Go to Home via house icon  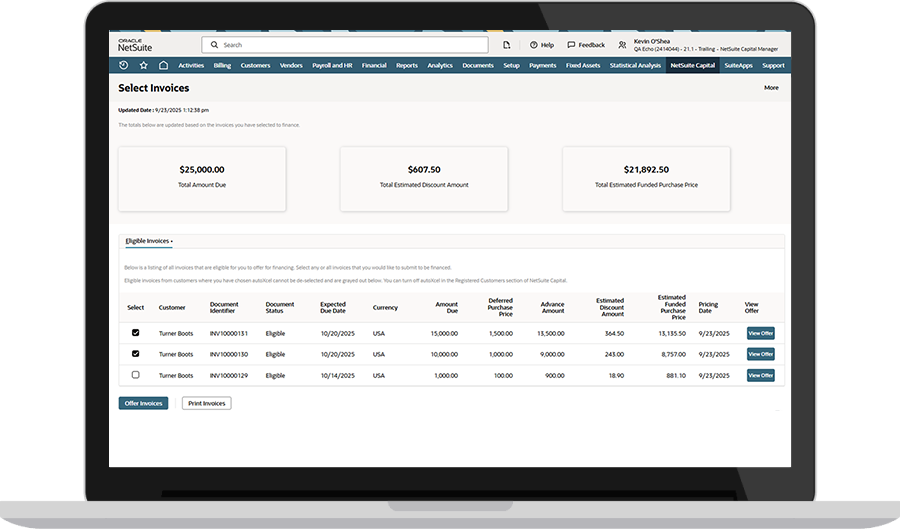coord(163,65)
